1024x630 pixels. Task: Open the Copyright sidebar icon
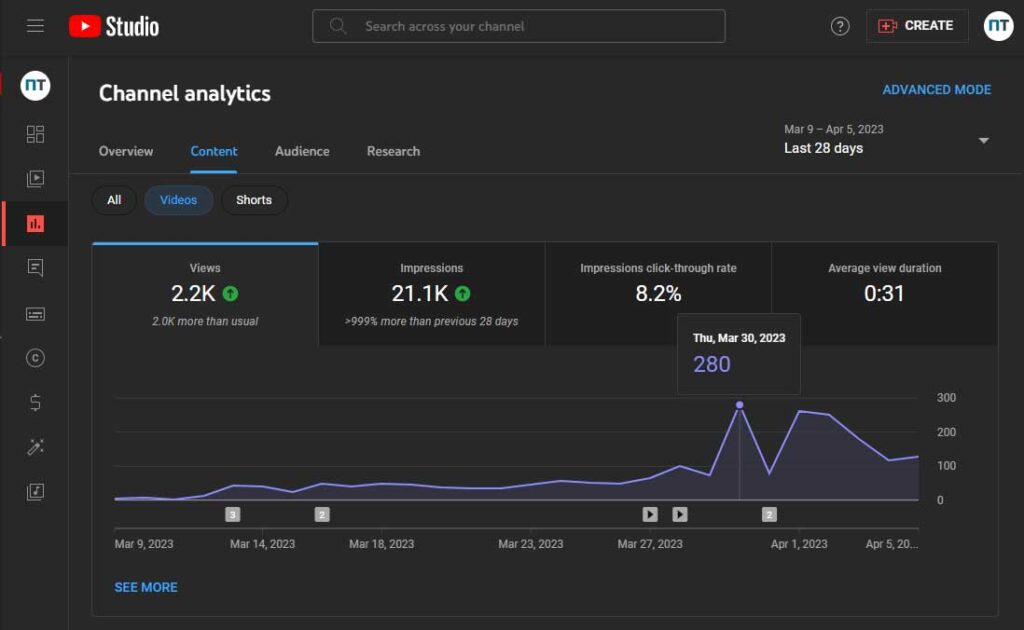35,358
